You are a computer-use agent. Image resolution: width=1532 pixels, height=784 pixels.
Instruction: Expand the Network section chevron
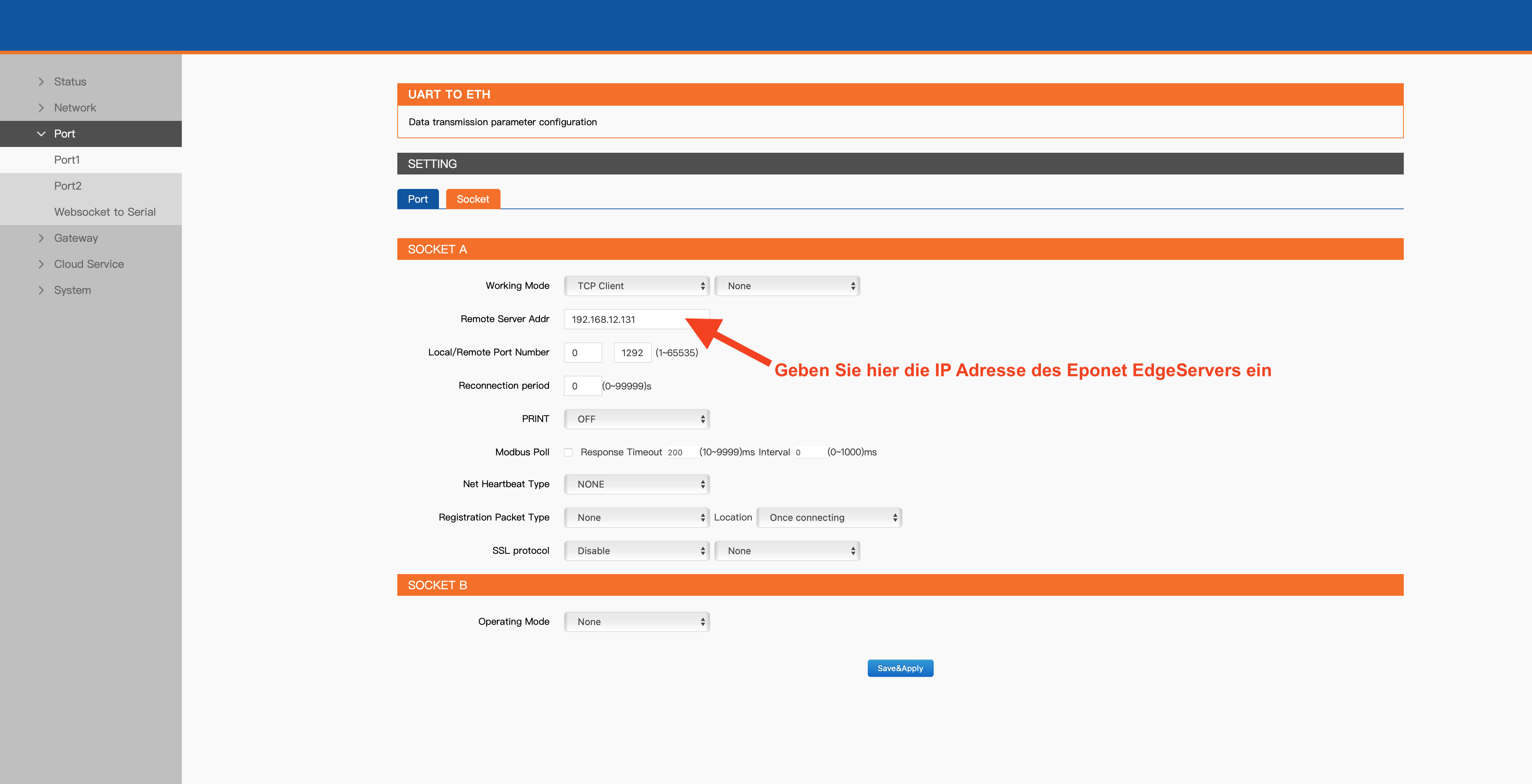[x=41, y=108]
